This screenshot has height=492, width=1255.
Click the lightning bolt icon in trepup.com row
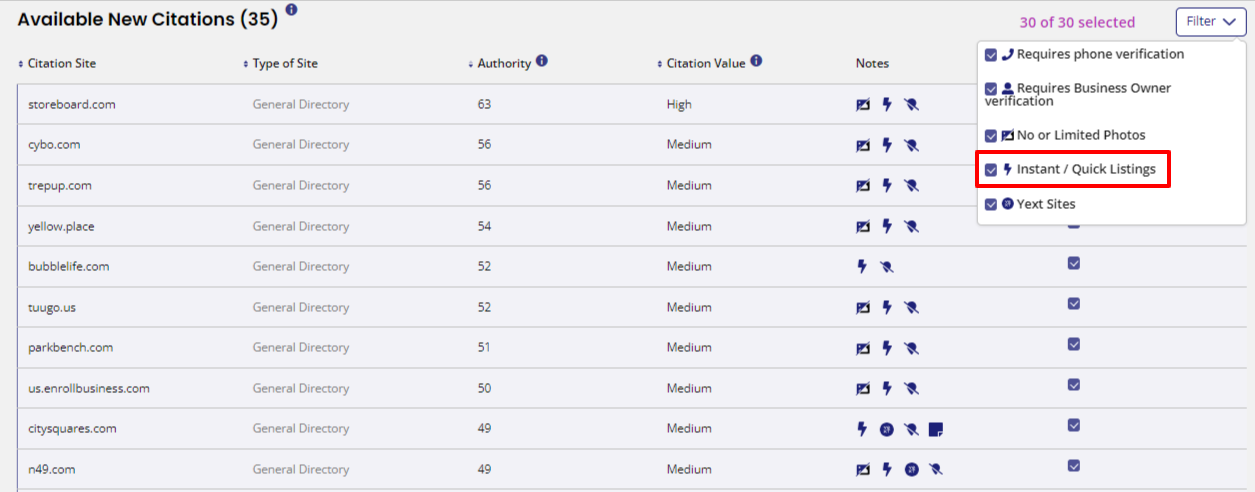point(887,185)
